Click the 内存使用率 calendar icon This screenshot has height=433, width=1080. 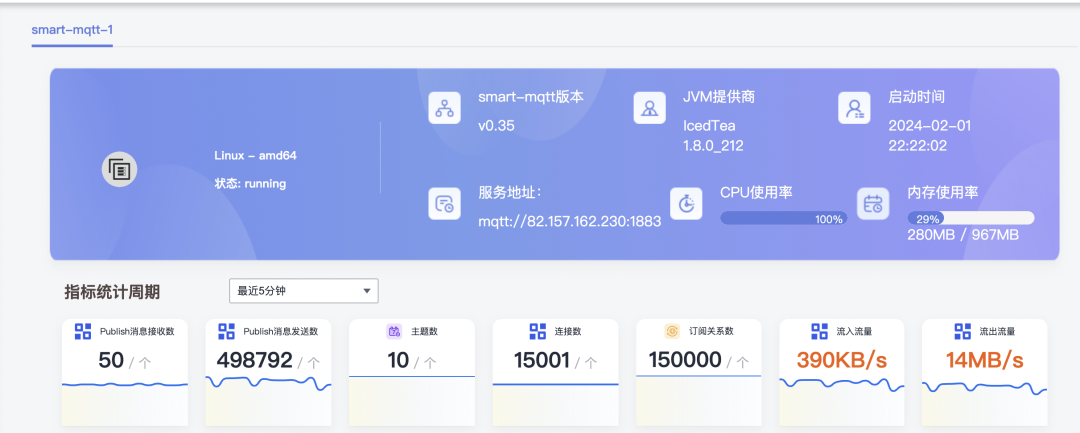pyautogui.click(x=873, y=204)
